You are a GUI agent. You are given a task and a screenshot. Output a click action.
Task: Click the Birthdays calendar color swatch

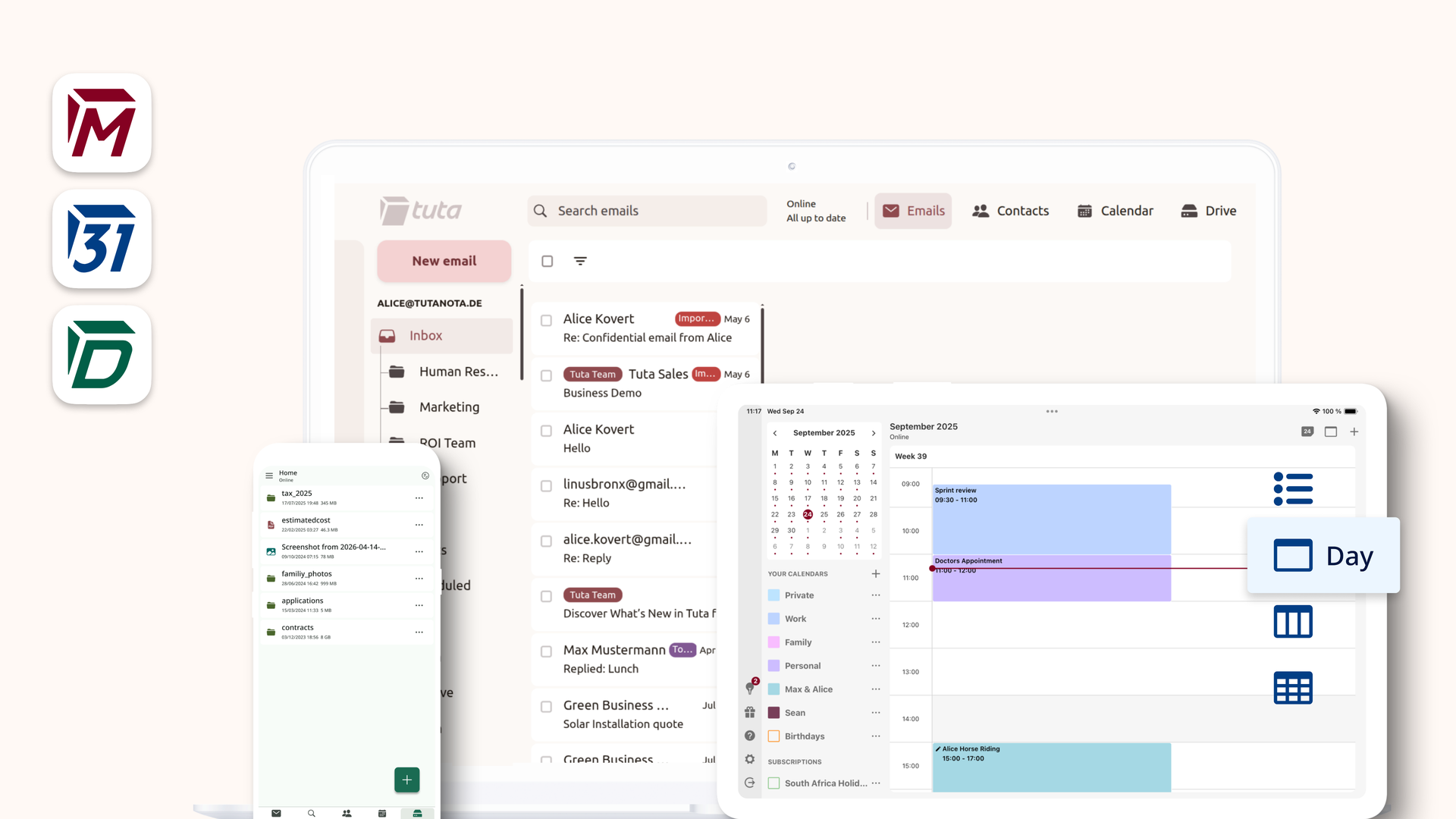773,736
